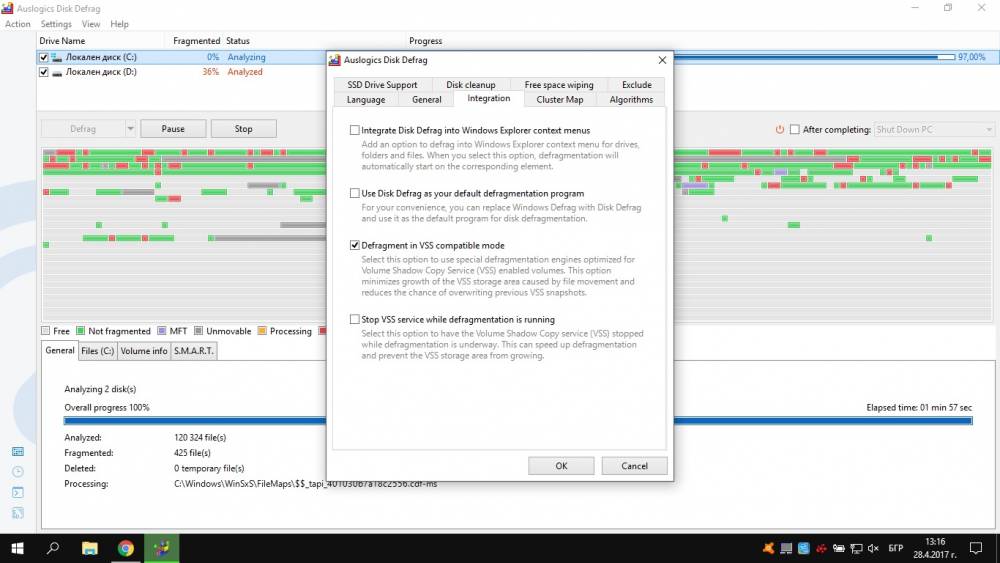Open the cluster map view sidebar icon
Screen dimensions: 1000x563
click(x=18, y=451)
